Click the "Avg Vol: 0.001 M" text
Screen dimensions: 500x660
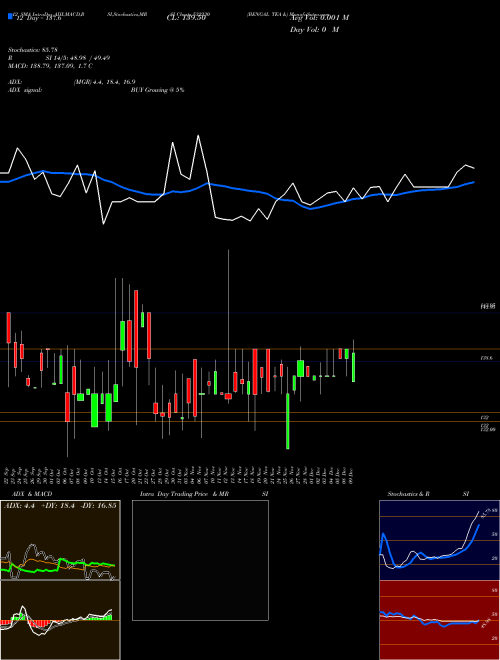coord(319,18)
